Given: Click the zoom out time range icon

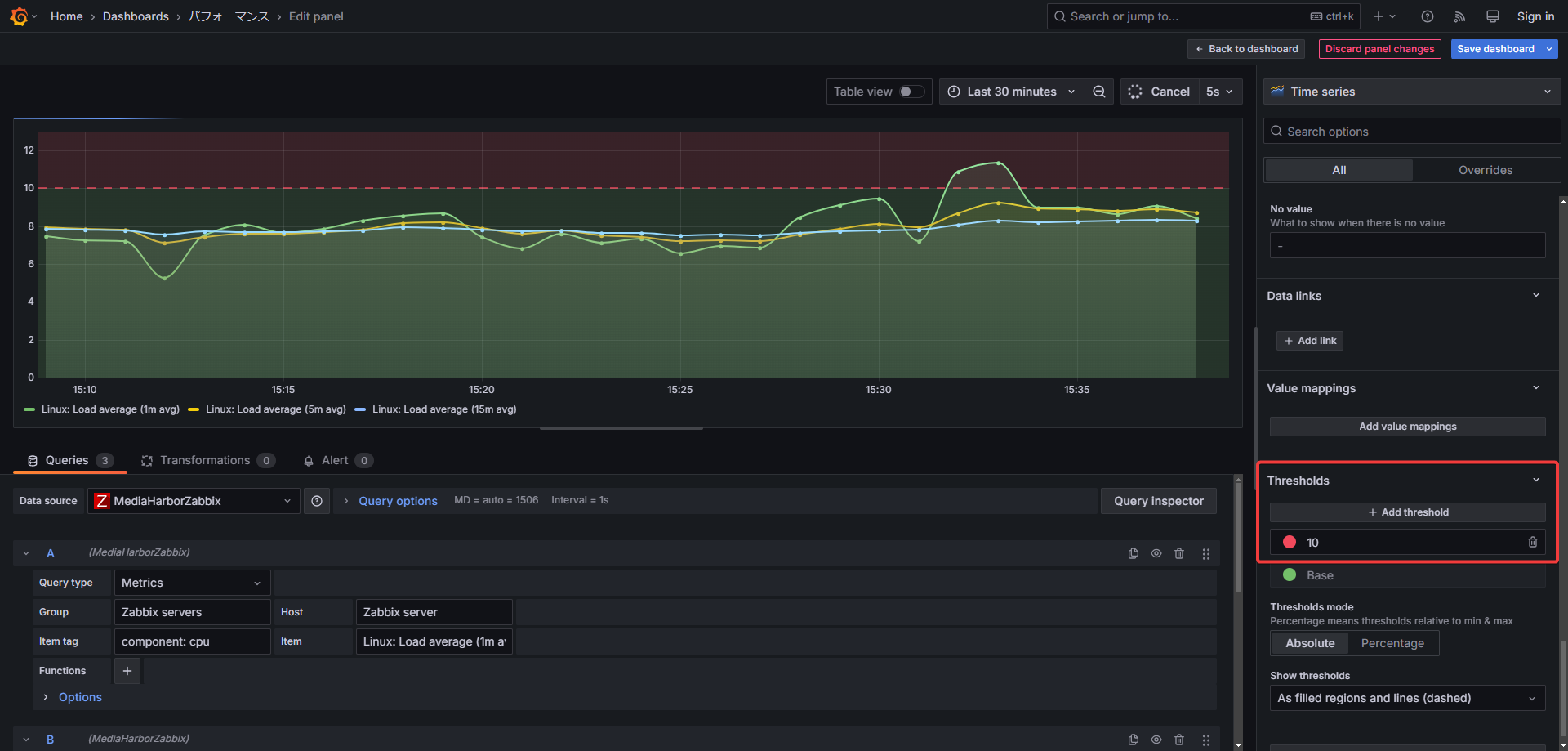Looking at the screenshot, I should point(1099,92).
